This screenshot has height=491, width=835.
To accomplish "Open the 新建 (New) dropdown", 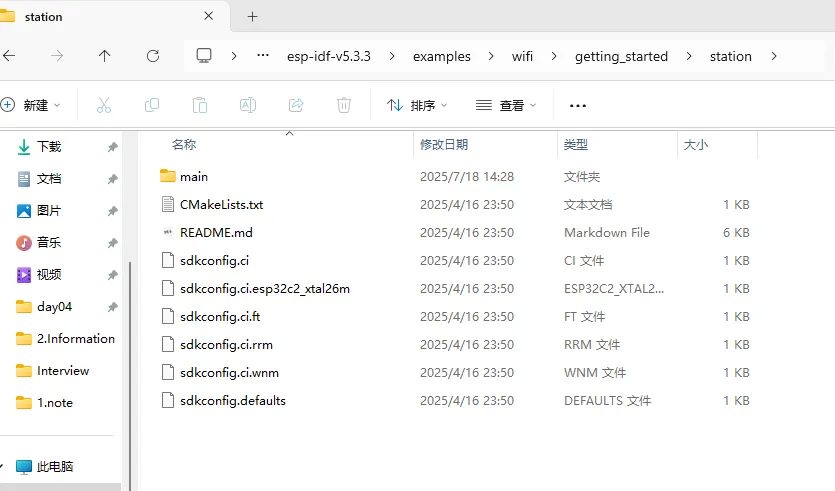I will coord(31,105).
